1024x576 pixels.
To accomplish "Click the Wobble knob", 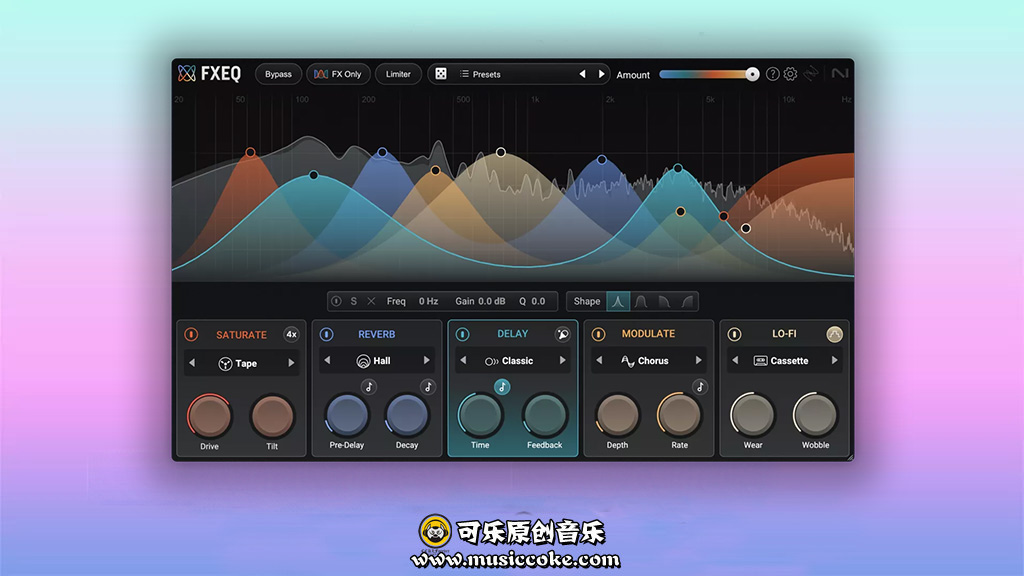I will click(x=815, y=415).
